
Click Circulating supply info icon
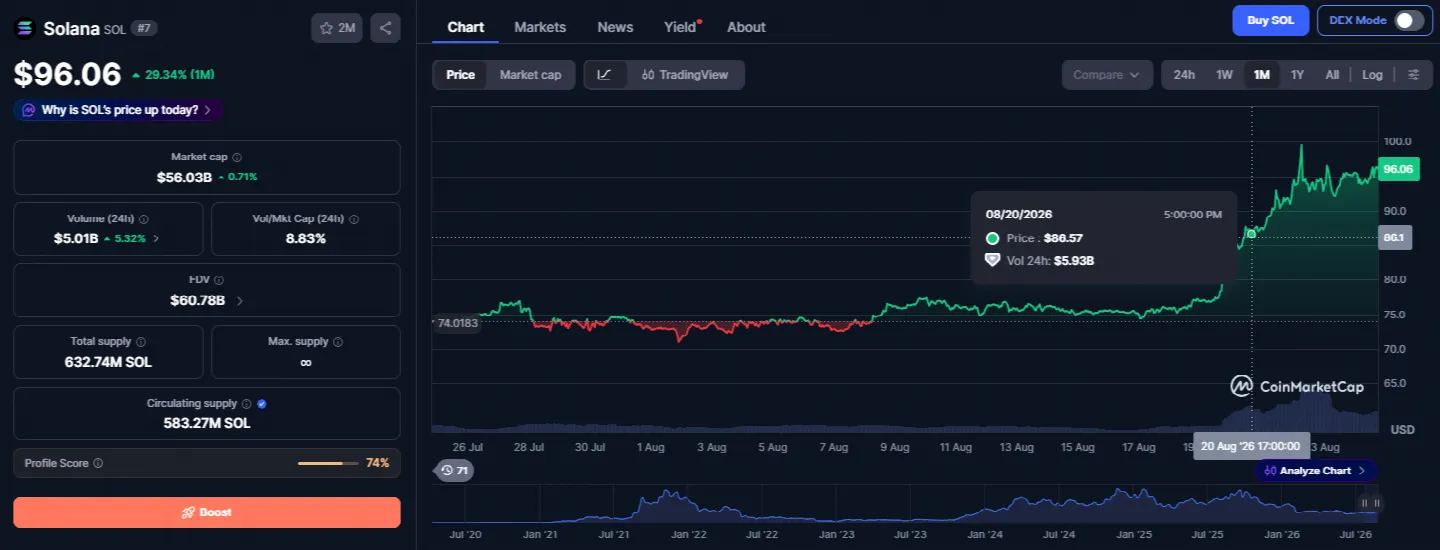pos(247,404)
